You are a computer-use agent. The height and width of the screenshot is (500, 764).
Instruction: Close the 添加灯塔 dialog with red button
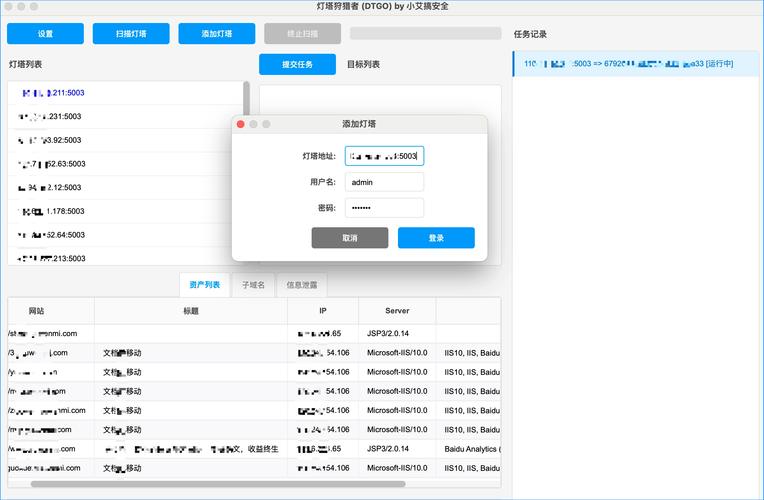240,124
